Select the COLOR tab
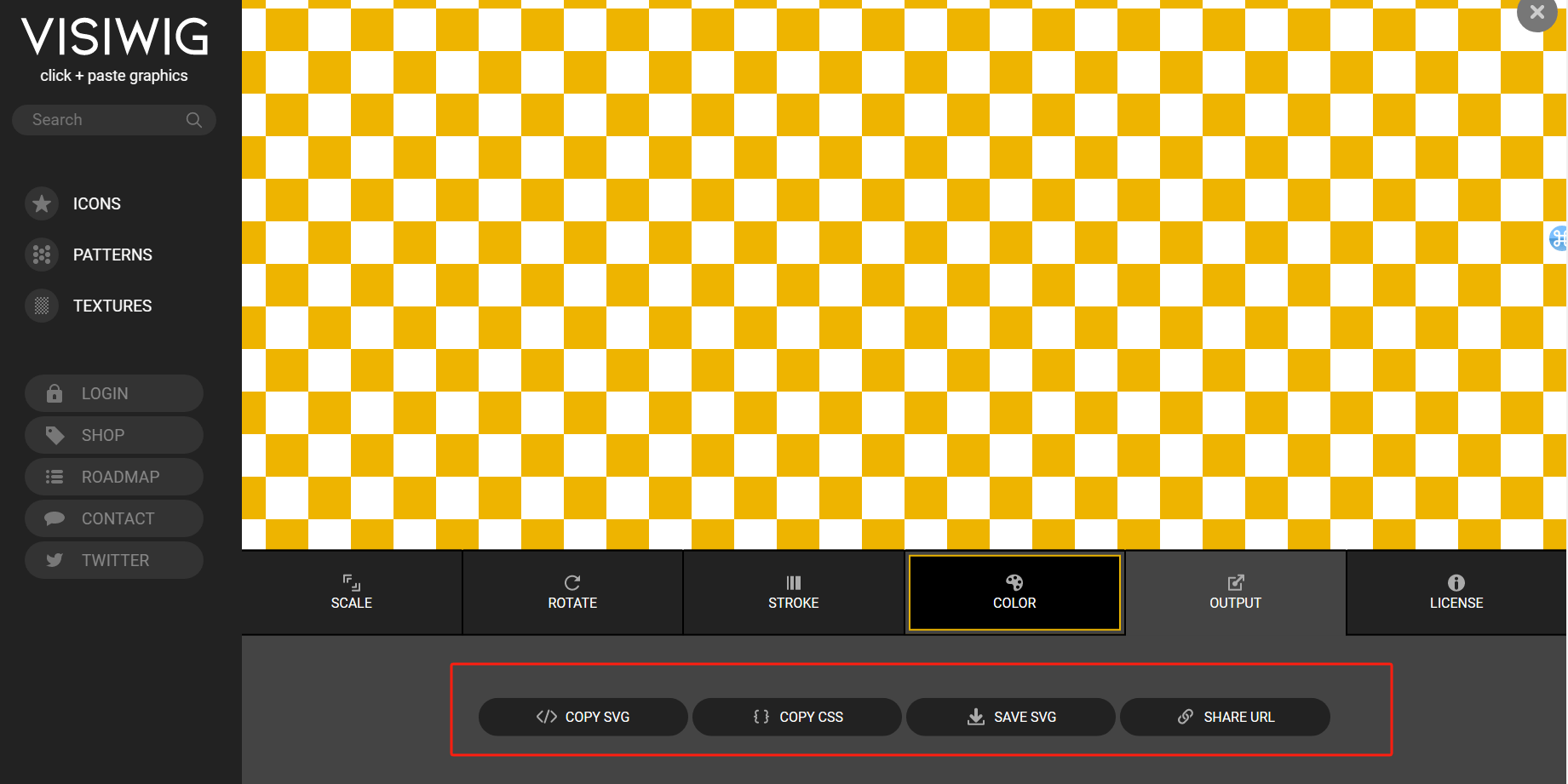Image resolution: width=1568 pixels, height=784 pixels. [x=1014, y=592]
